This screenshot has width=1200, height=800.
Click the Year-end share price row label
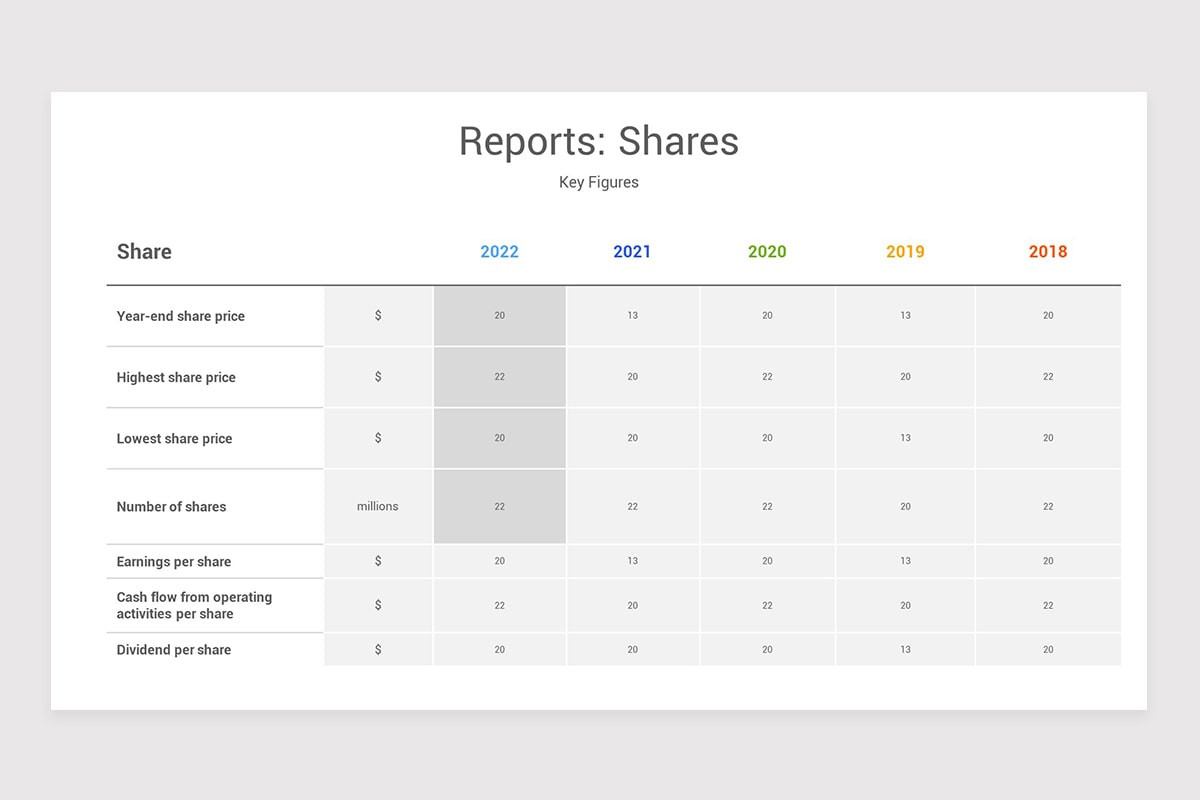click(181, 316)
